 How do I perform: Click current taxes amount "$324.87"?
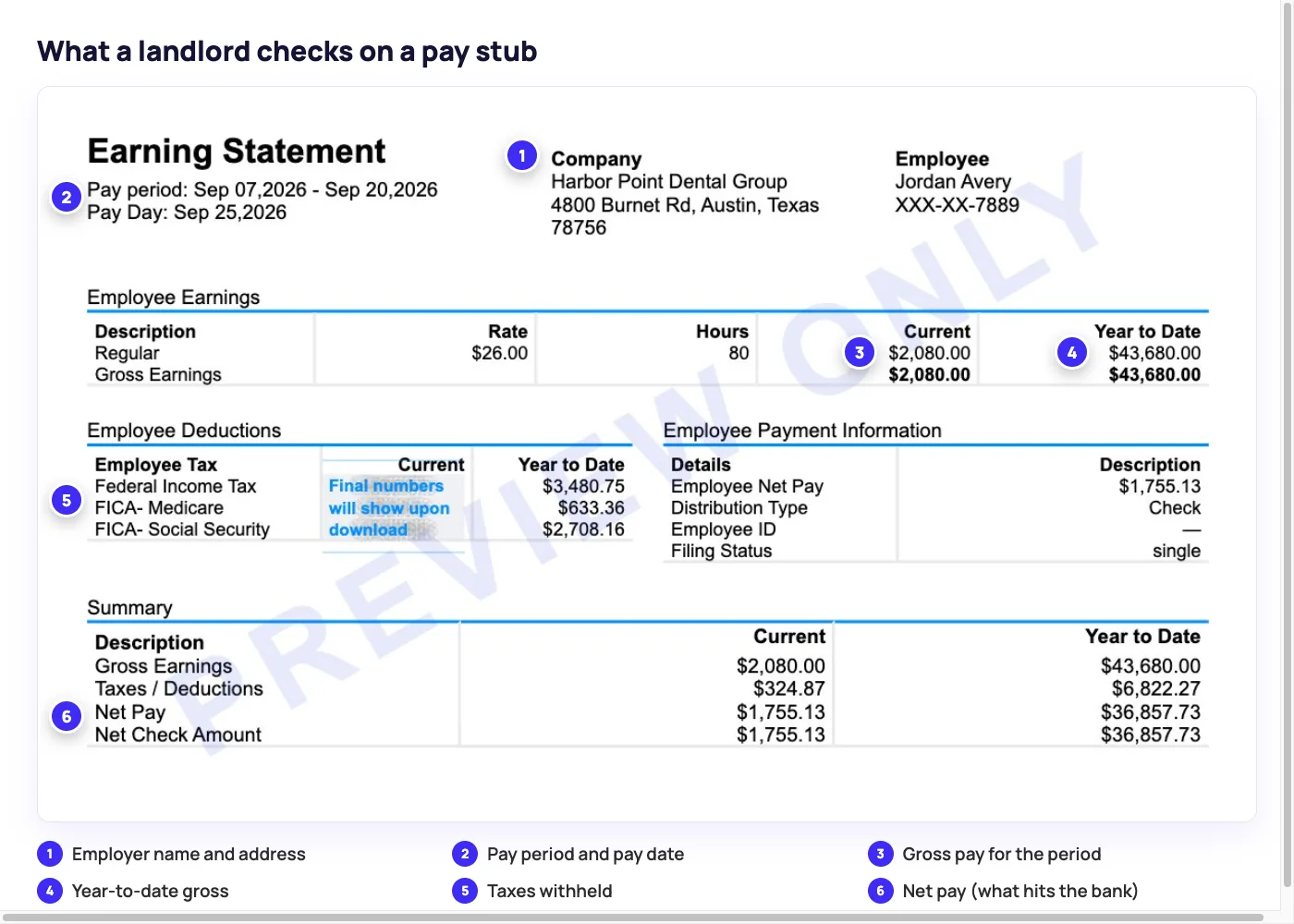point(789,689)
